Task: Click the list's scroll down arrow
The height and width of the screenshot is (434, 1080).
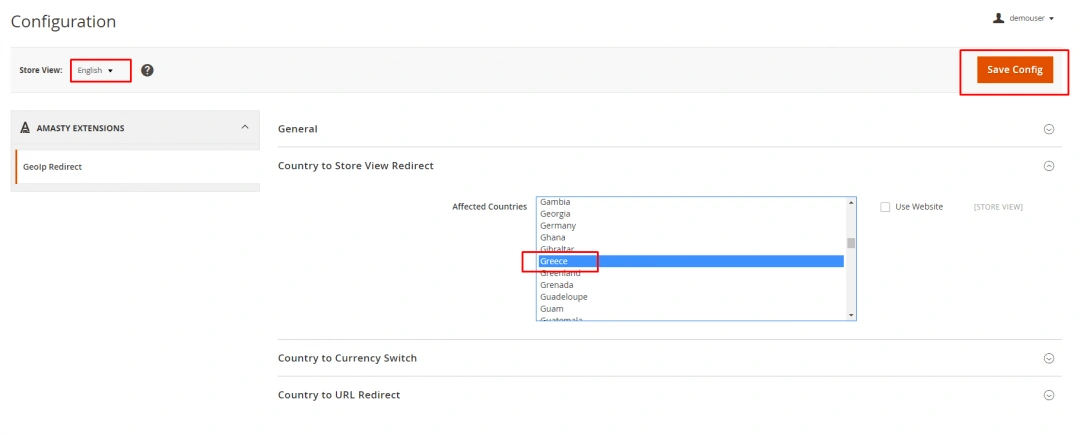Action: 851,315
